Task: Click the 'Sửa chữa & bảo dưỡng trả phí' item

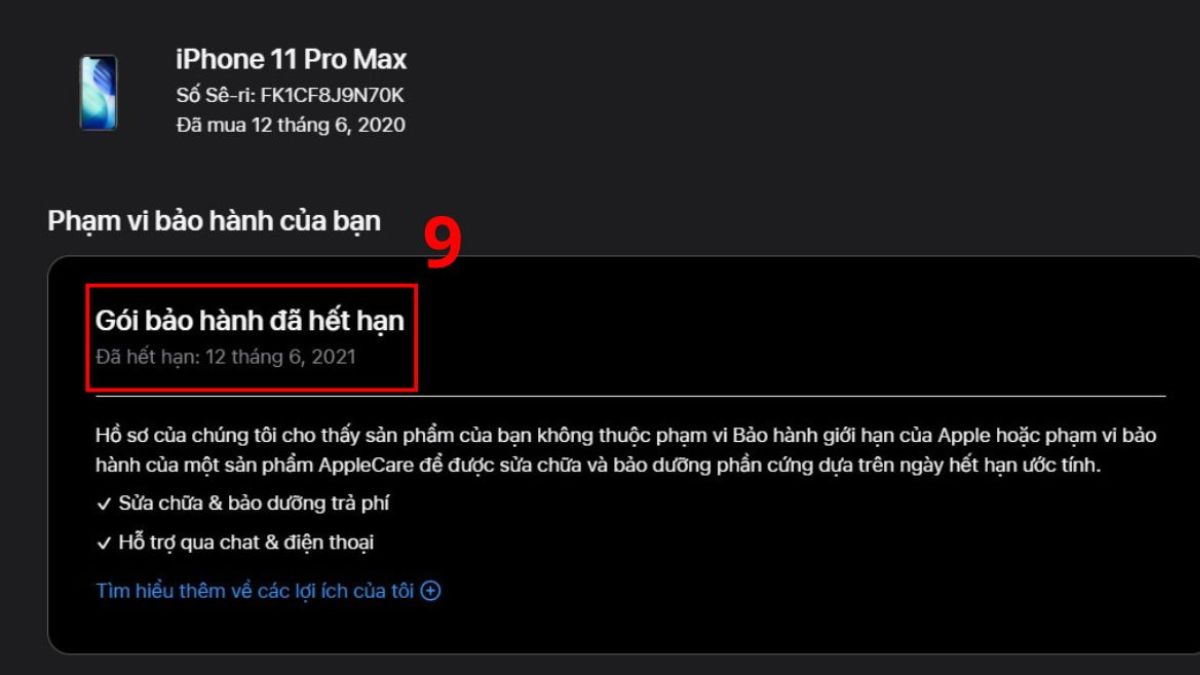Action: click(x=254, y=503)
